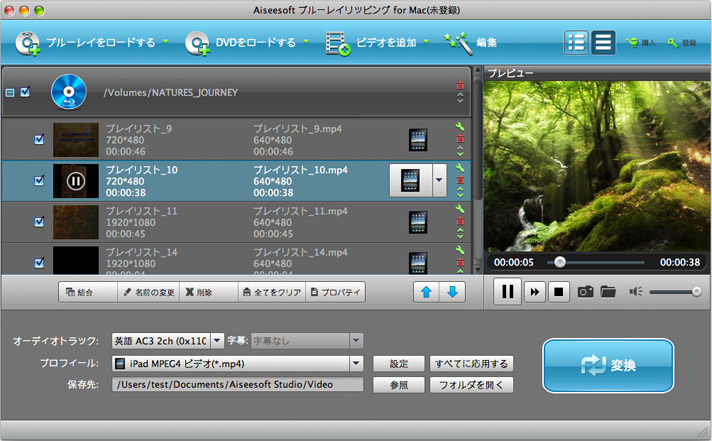The width and height of the screenshot is (712, 441).
Task: Mute audio with the speaker icon
Action: coord(635,292)
